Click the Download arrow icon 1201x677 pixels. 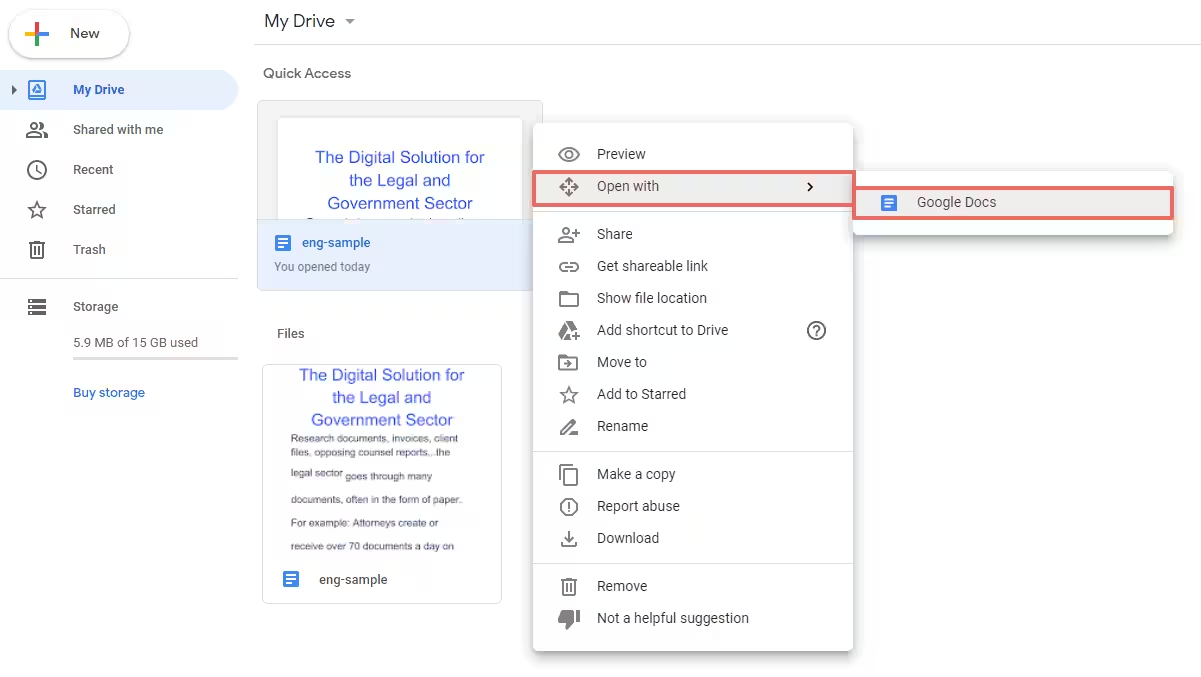pos(569,538)
